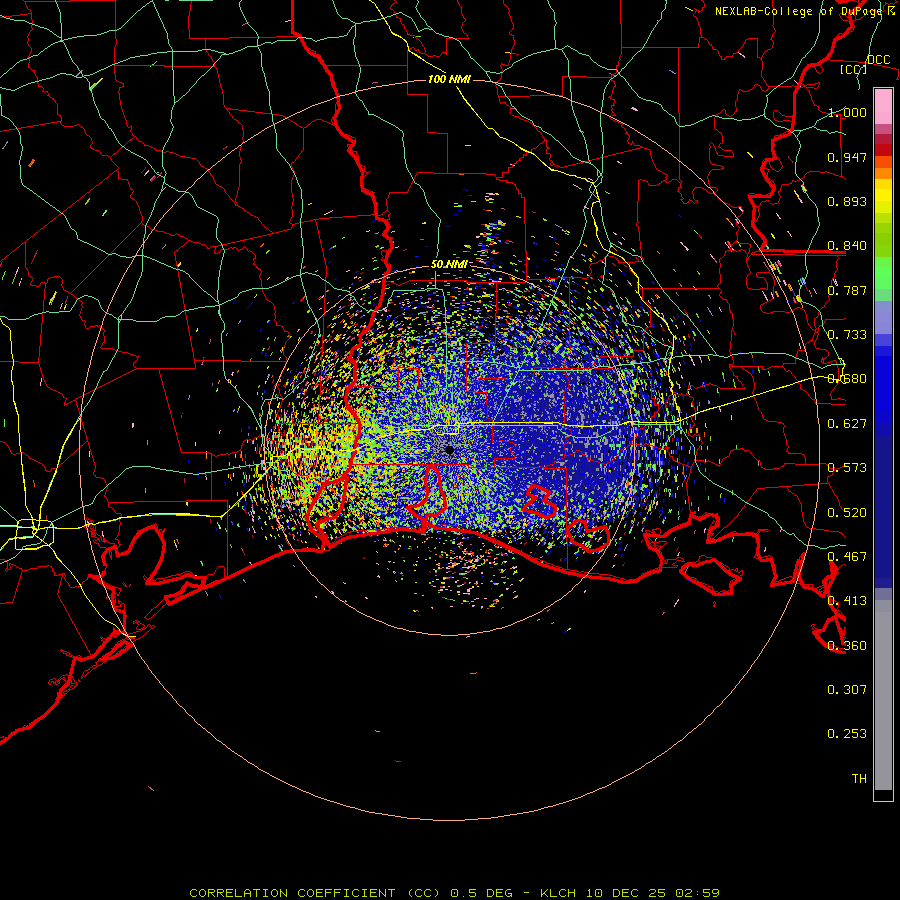The width and height of the screenshot is (900, 900).
Task: Click the 0.413 color scale value
Action: coord(847,601)
